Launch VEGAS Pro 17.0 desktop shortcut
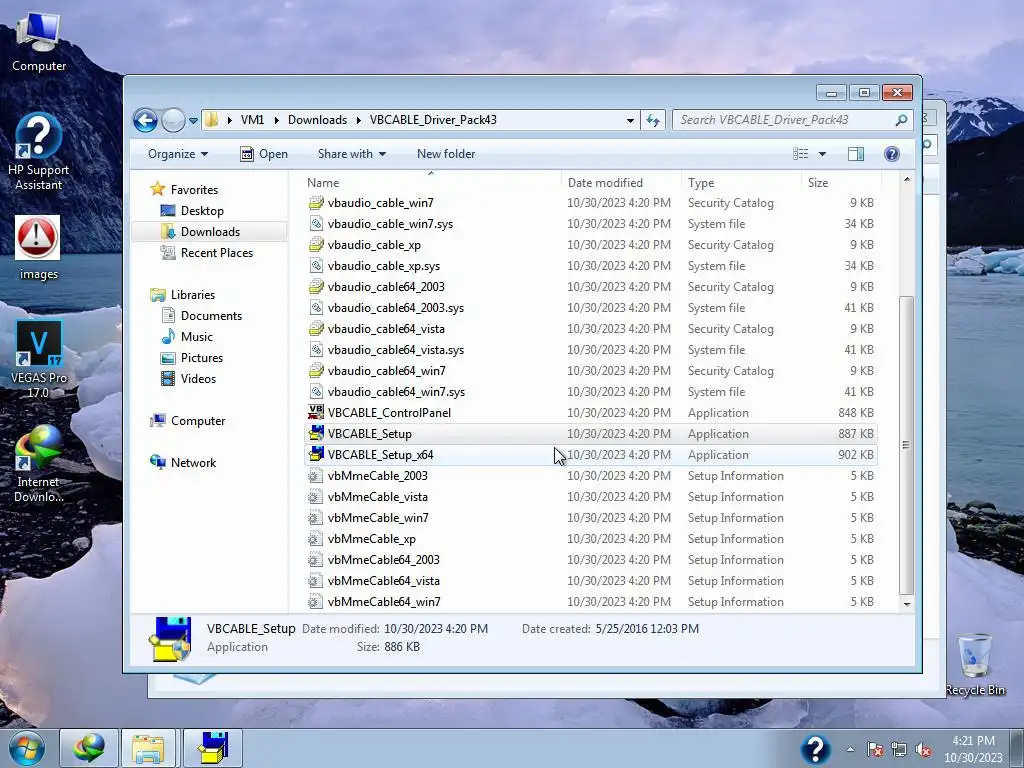Viewport: 1024px width, 768px height. point(39,359)
